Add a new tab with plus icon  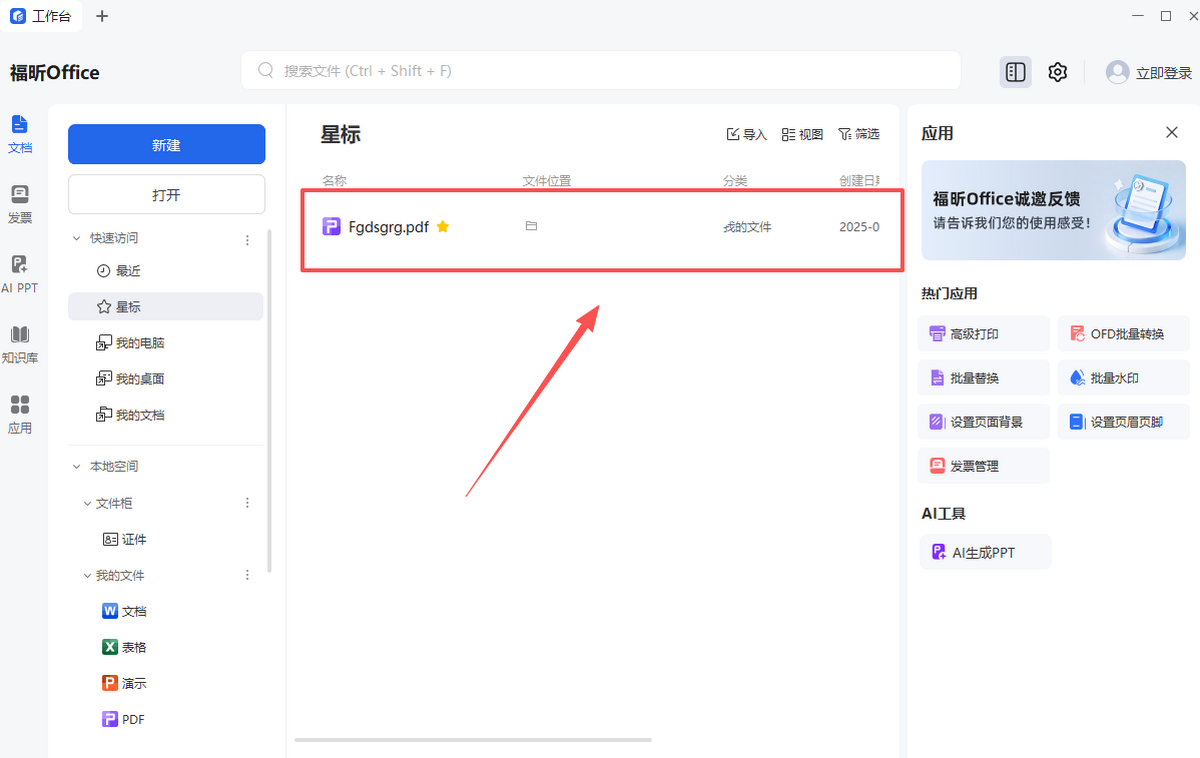click(102, 16)
